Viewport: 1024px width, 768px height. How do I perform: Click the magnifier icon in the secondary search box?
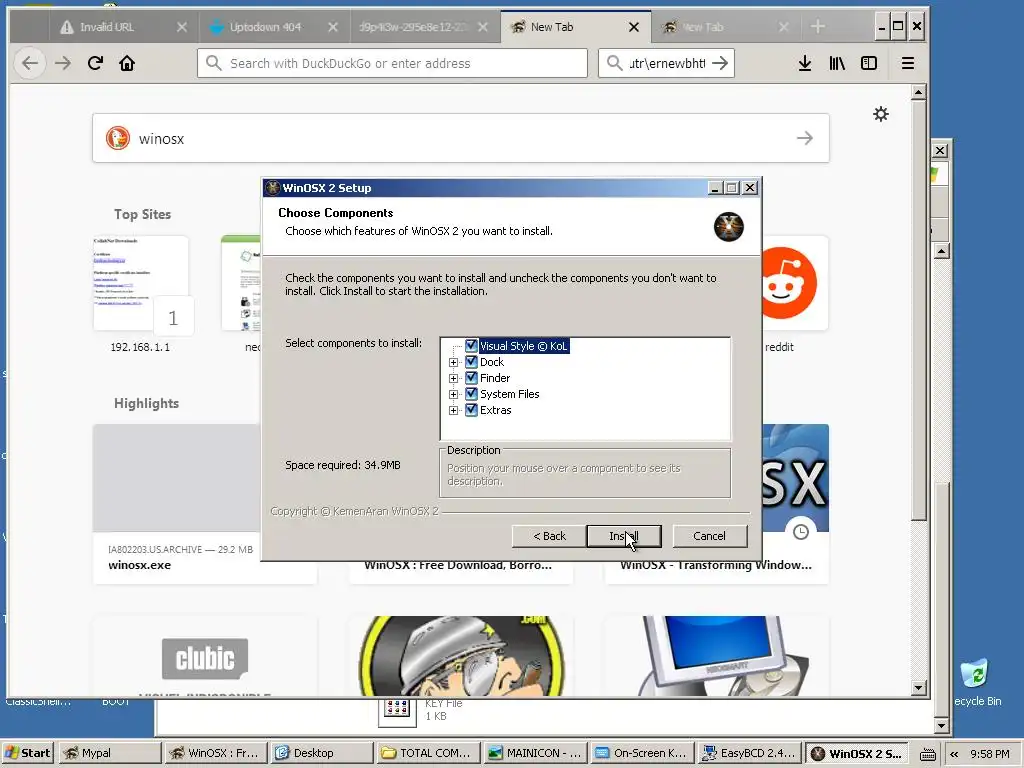pos(614,63)
